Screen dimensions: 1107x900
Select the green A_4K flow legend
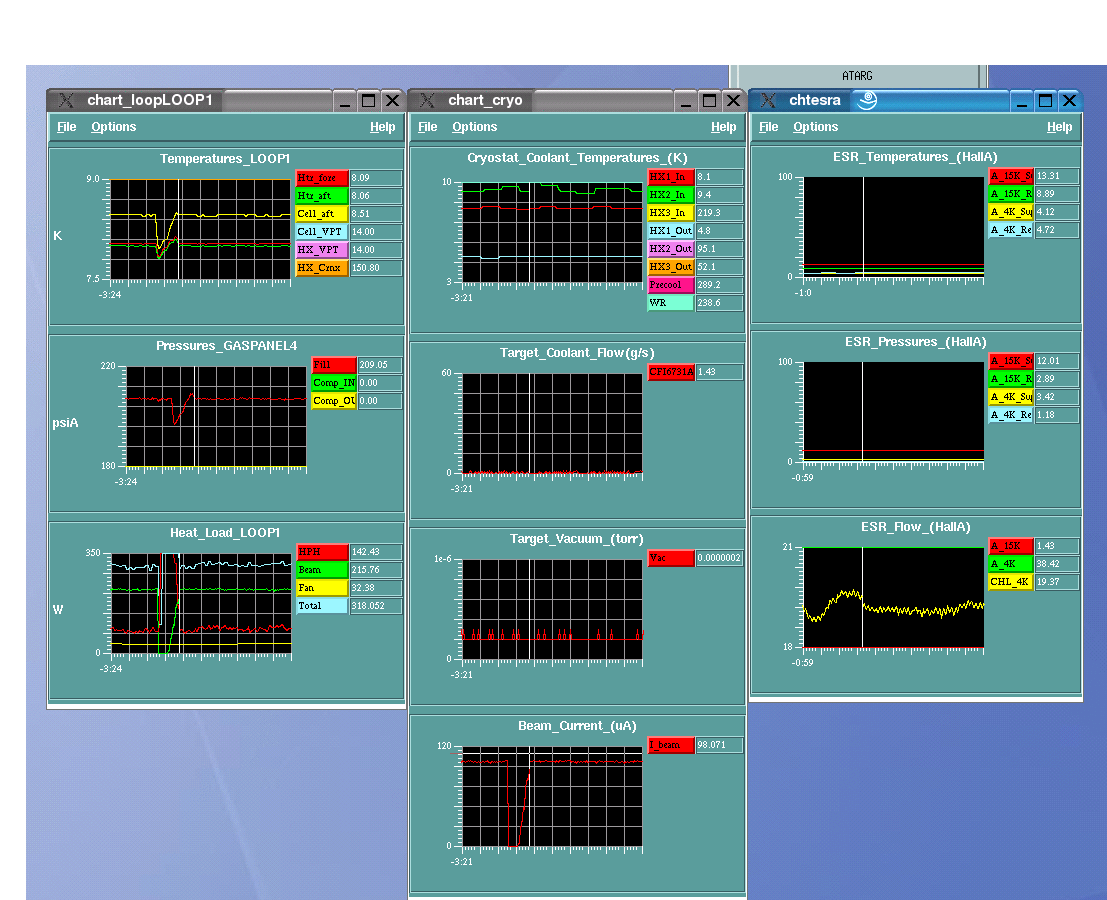click(x=1011, y=564)
